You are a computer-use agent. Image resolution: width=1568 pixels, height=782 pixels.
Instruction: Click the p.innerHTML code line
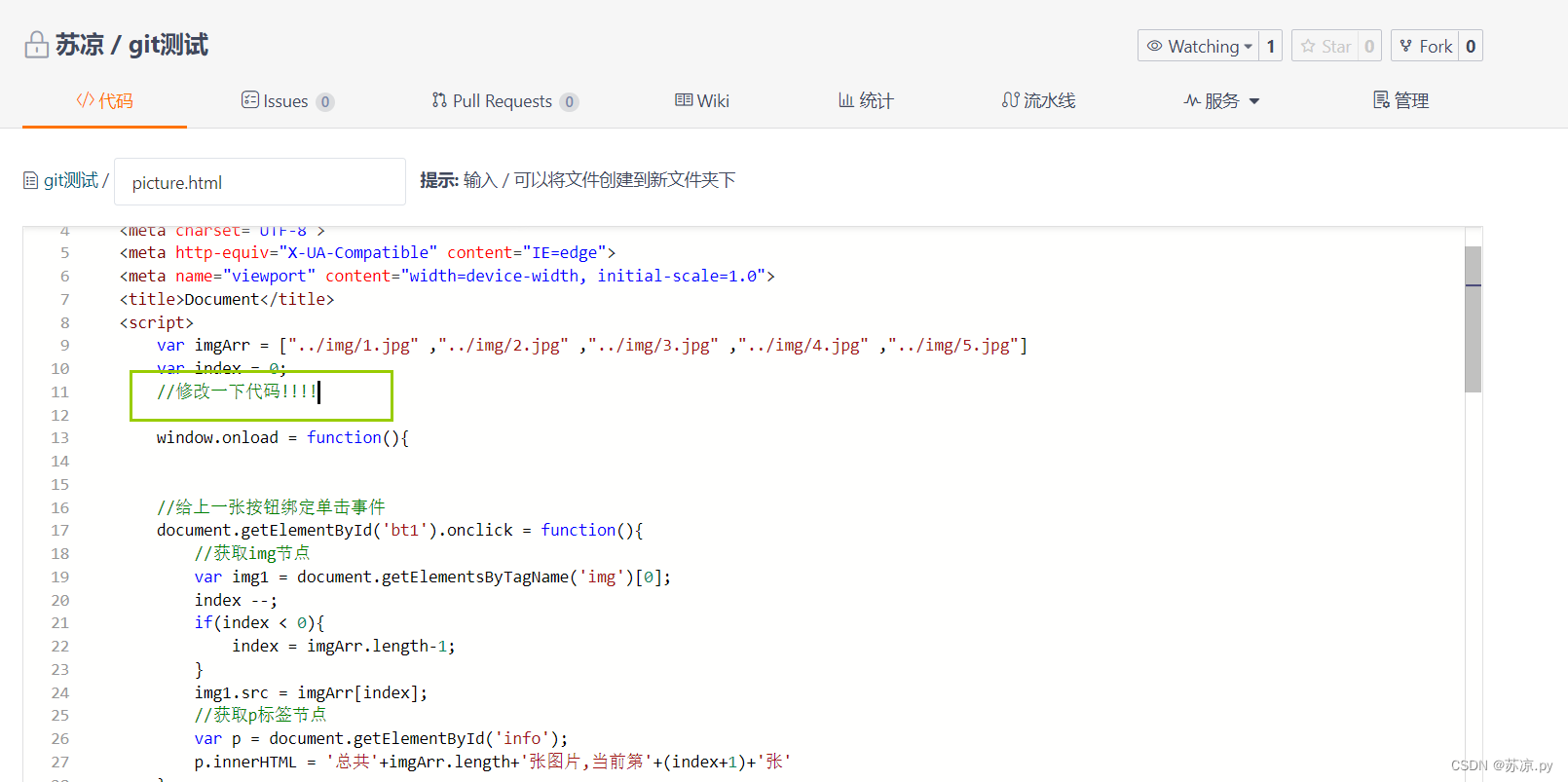(493, 762)
